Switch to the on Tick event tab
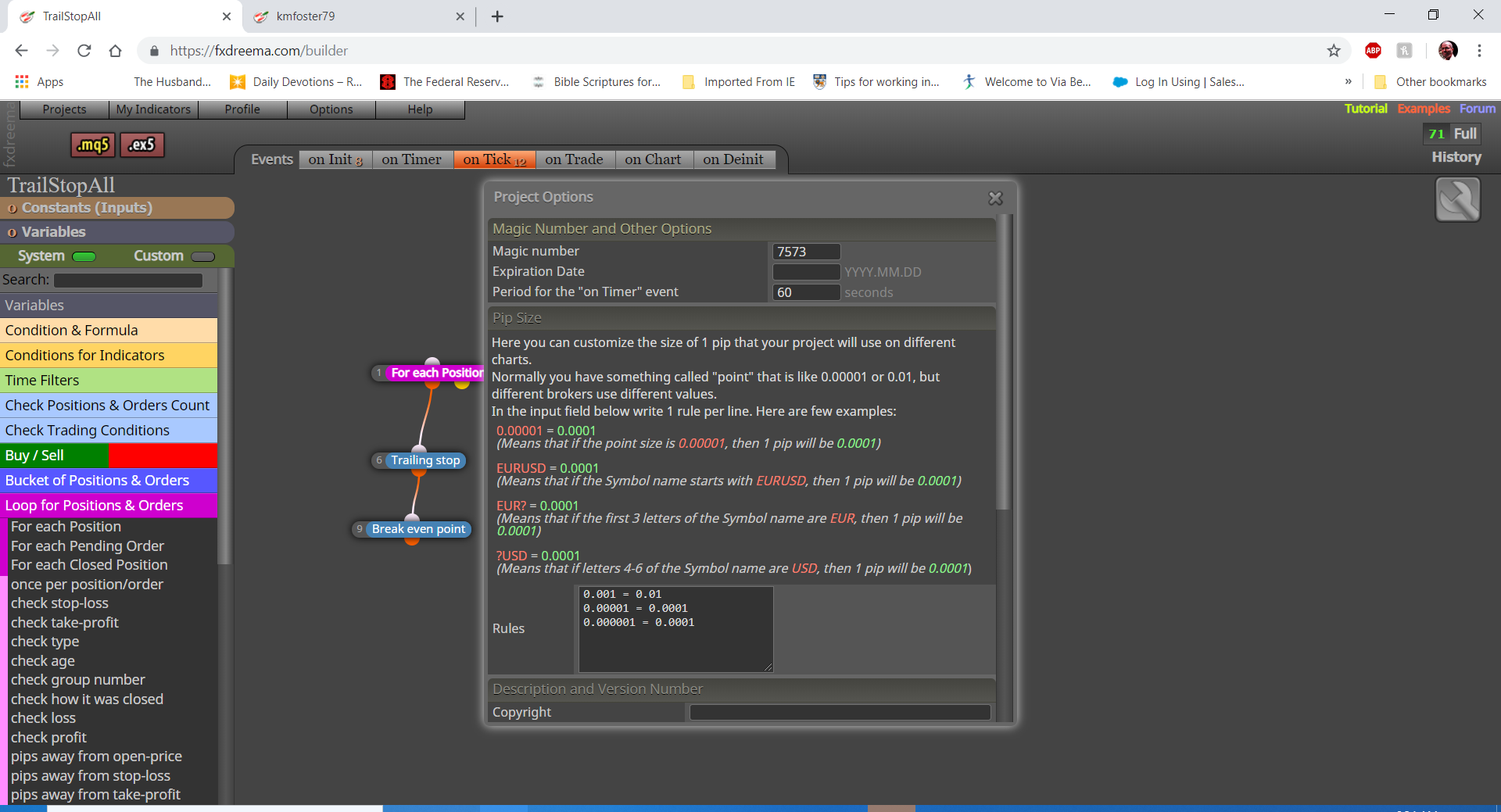The image size is (1501, 812). 495,159
